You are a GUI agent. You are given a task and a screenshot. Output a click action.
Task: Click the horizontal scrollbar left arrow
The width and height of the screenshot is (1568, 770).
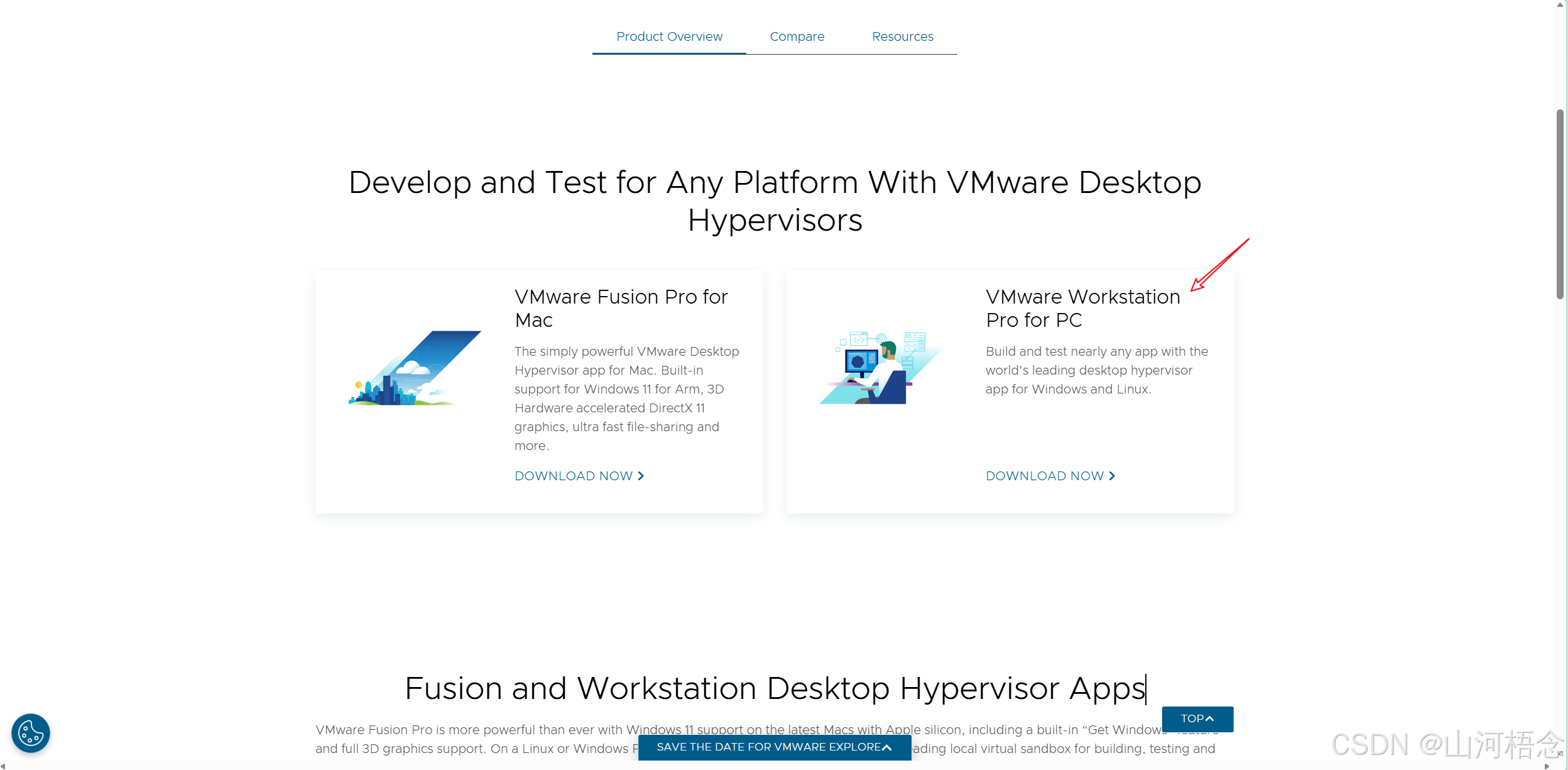(4, 766)
